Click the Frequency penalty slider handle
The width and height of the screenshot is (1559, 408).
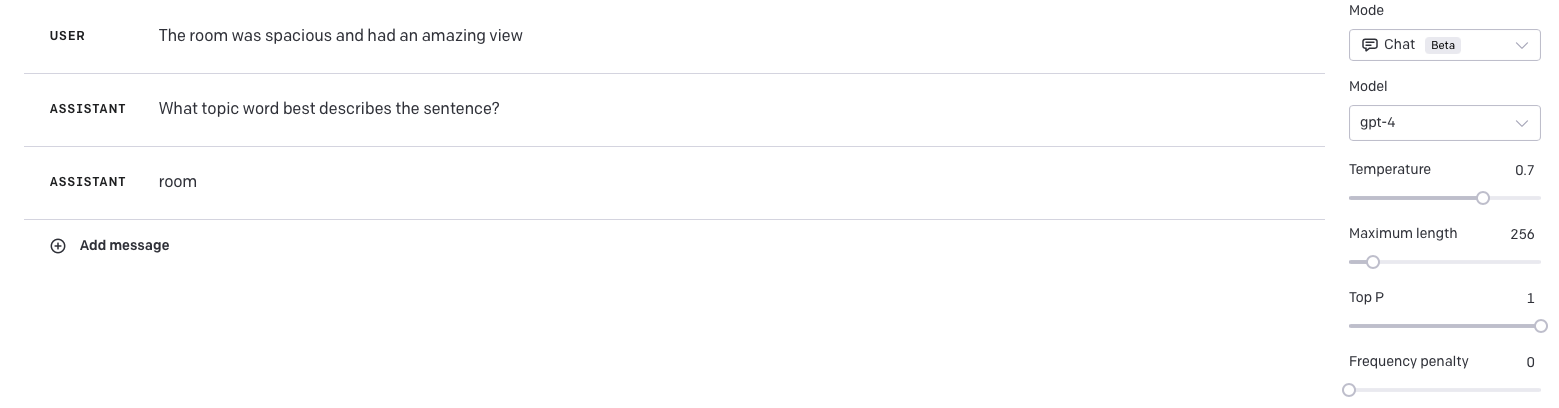pyautogui.click(x=1349, y=390)
